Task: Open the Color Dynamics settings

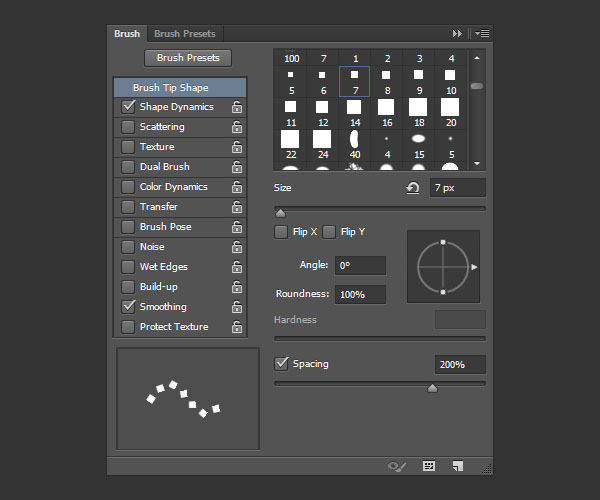Action: [x=173, y=187]
